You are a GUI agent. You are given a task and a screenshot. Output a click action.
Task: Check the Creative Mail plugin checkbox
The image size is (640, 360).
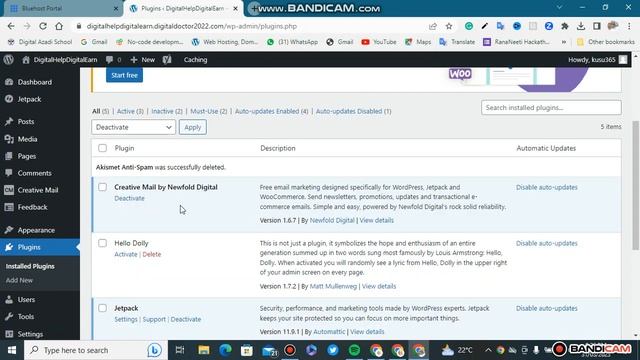102,187
